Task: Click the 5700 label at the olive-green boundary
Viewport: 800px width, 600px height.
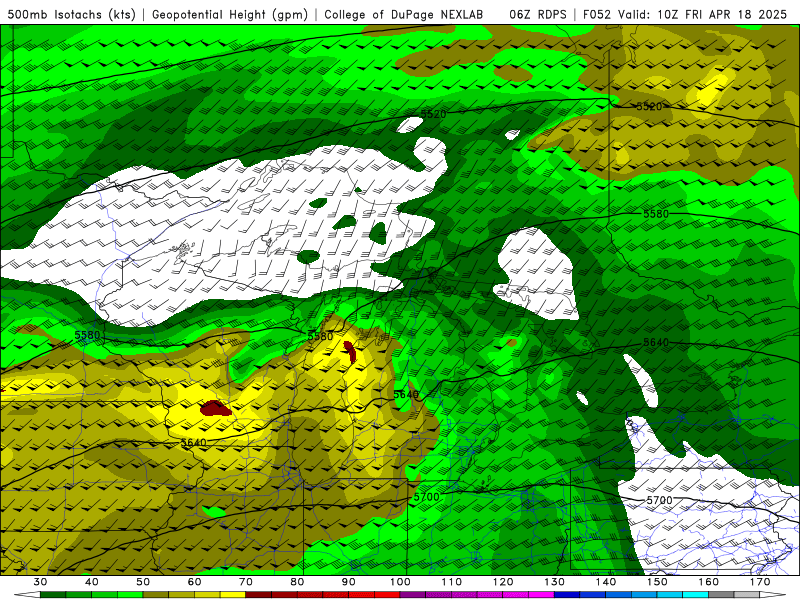Action: click(426, 497)
